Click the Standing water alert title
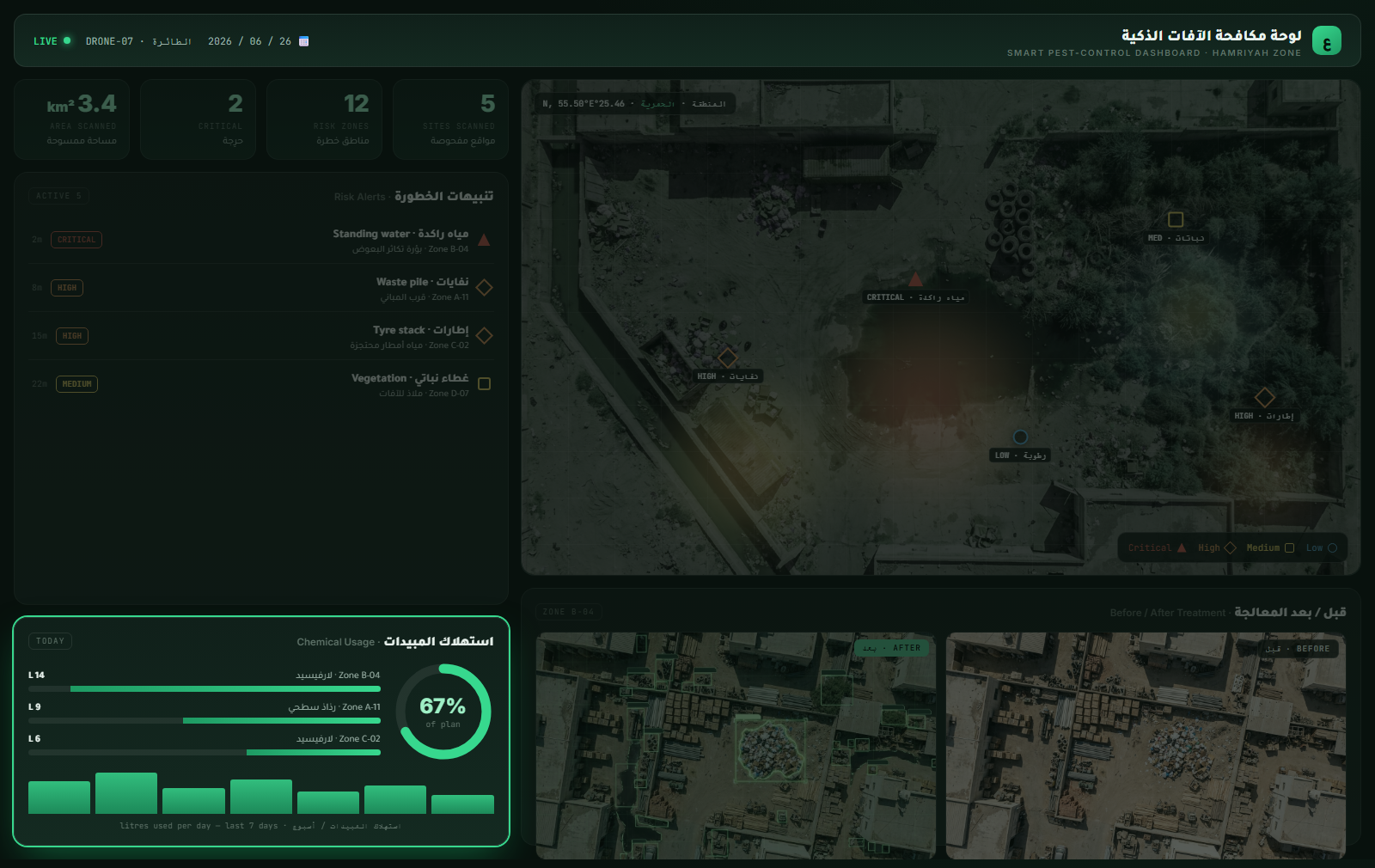 (x=400, y=234)
